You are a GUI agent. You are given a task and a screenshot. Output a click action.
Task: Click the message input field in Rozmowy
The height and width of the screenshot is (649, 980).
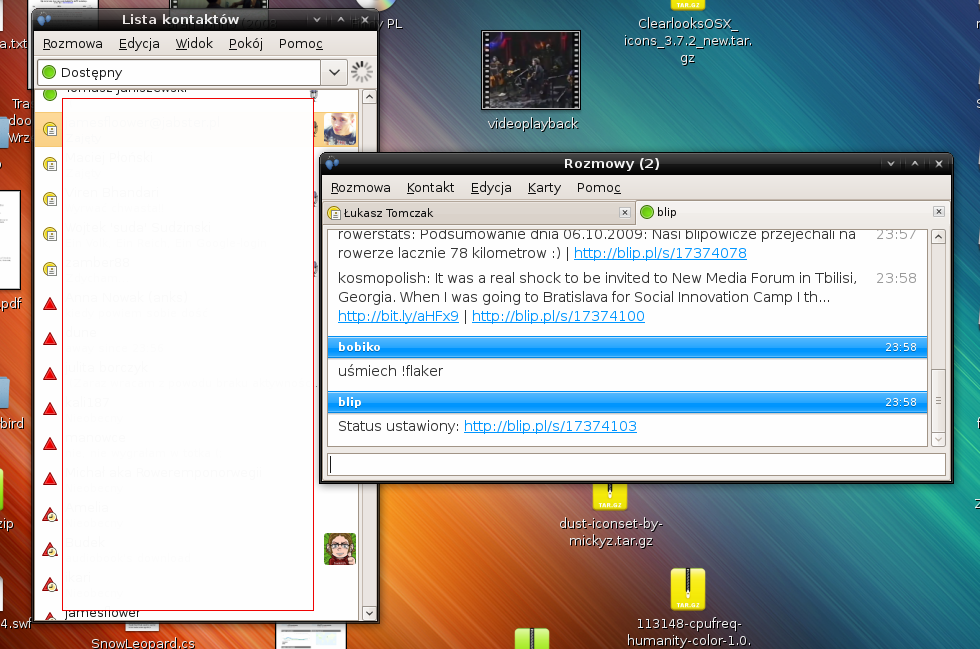(x=636, y=464)
